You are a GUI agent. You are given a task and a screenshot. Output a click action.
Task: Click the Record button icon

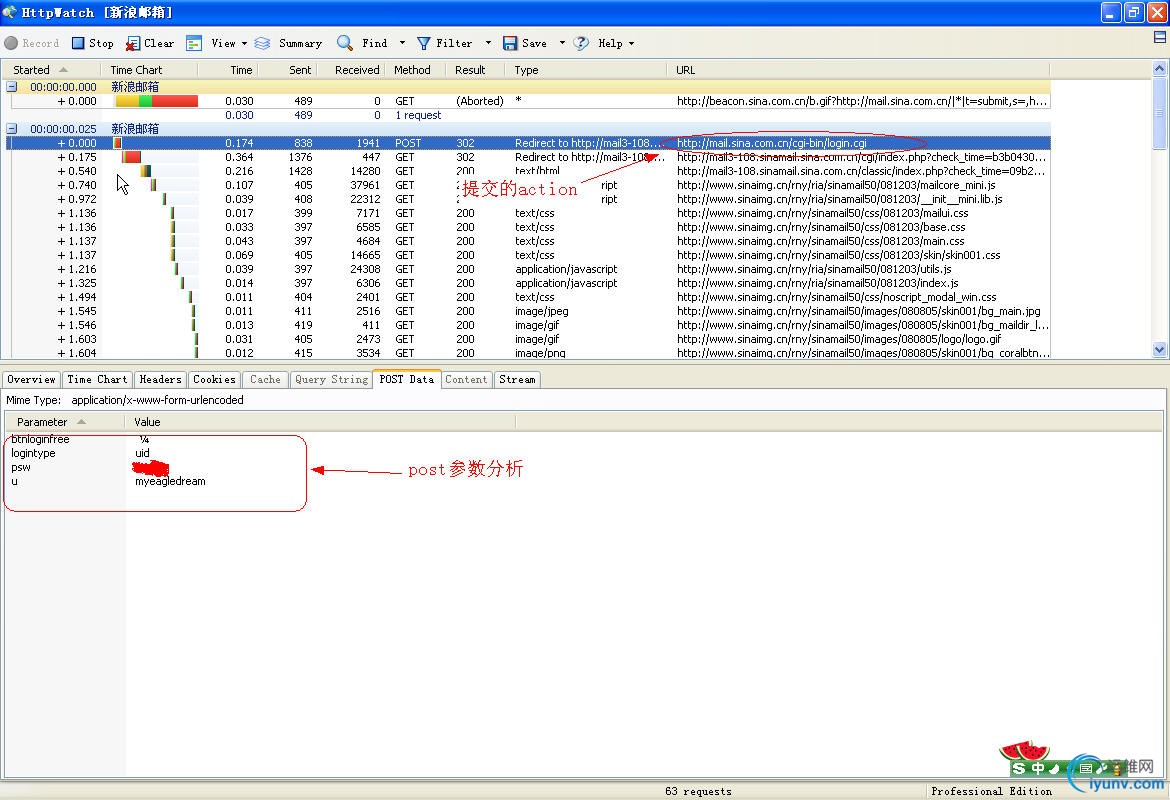11,43
